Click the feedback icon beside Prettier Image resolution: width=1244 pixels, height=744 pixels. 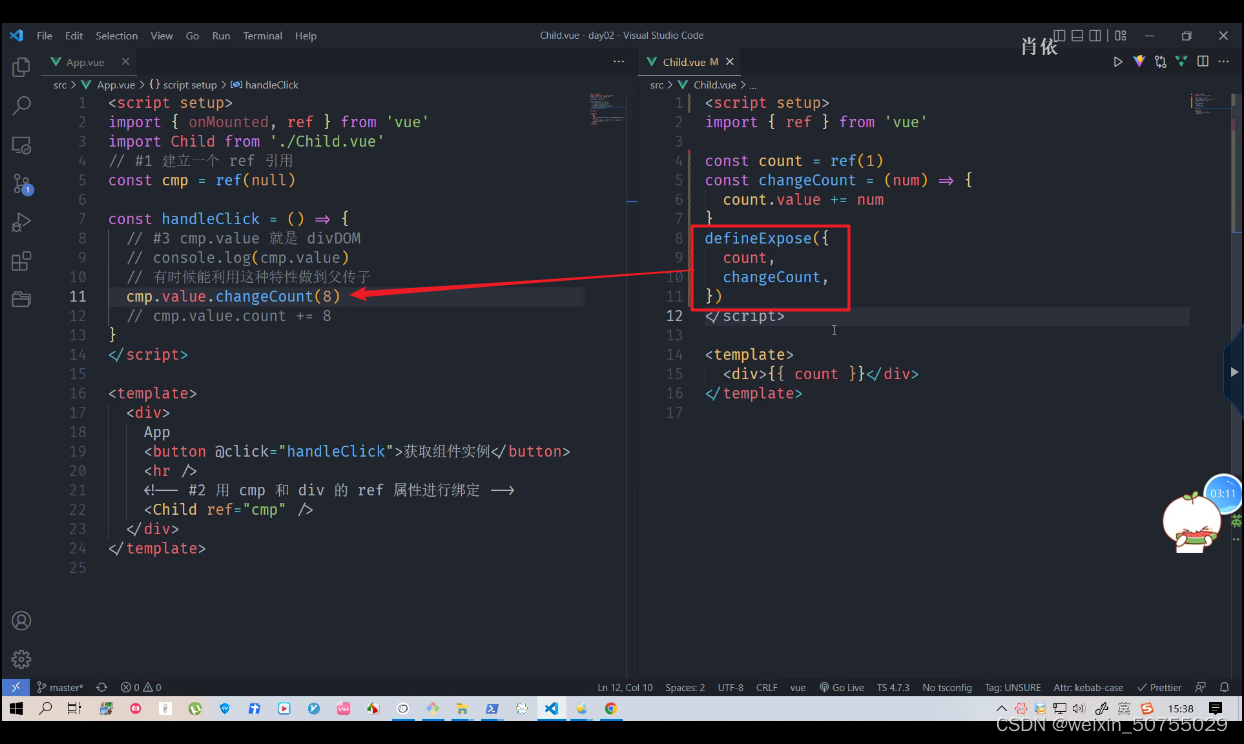click(1201, 687)
